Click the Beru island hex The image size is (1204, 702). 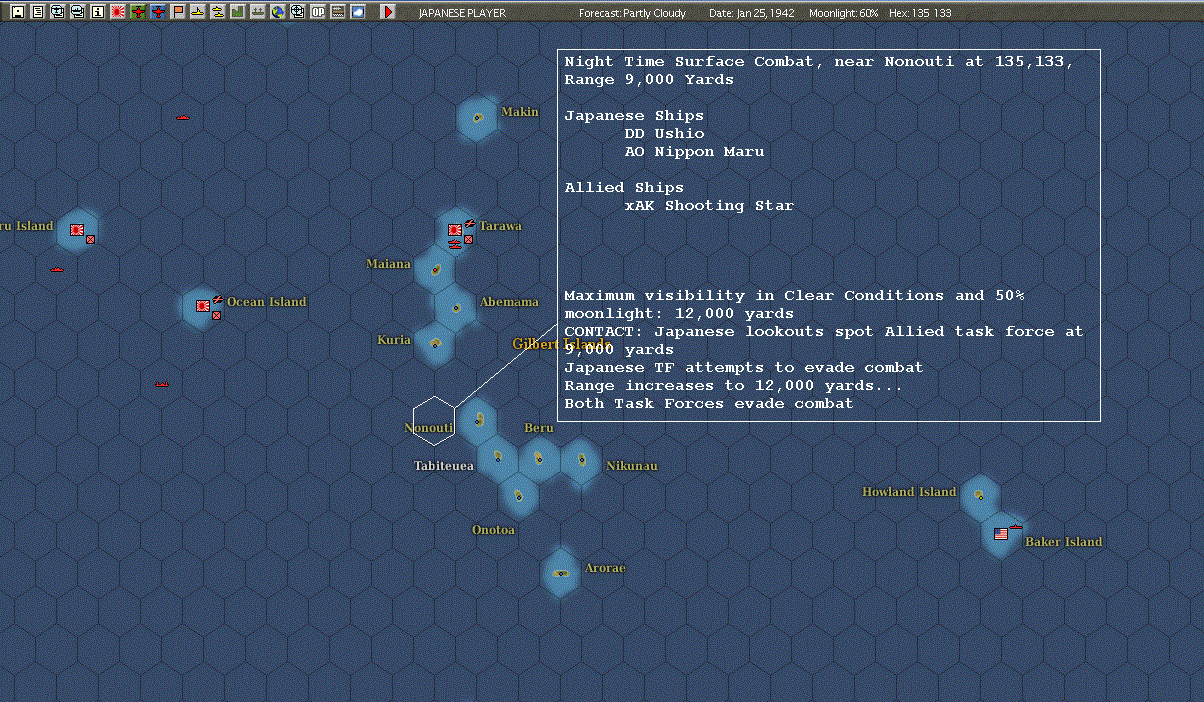[539, 458]
